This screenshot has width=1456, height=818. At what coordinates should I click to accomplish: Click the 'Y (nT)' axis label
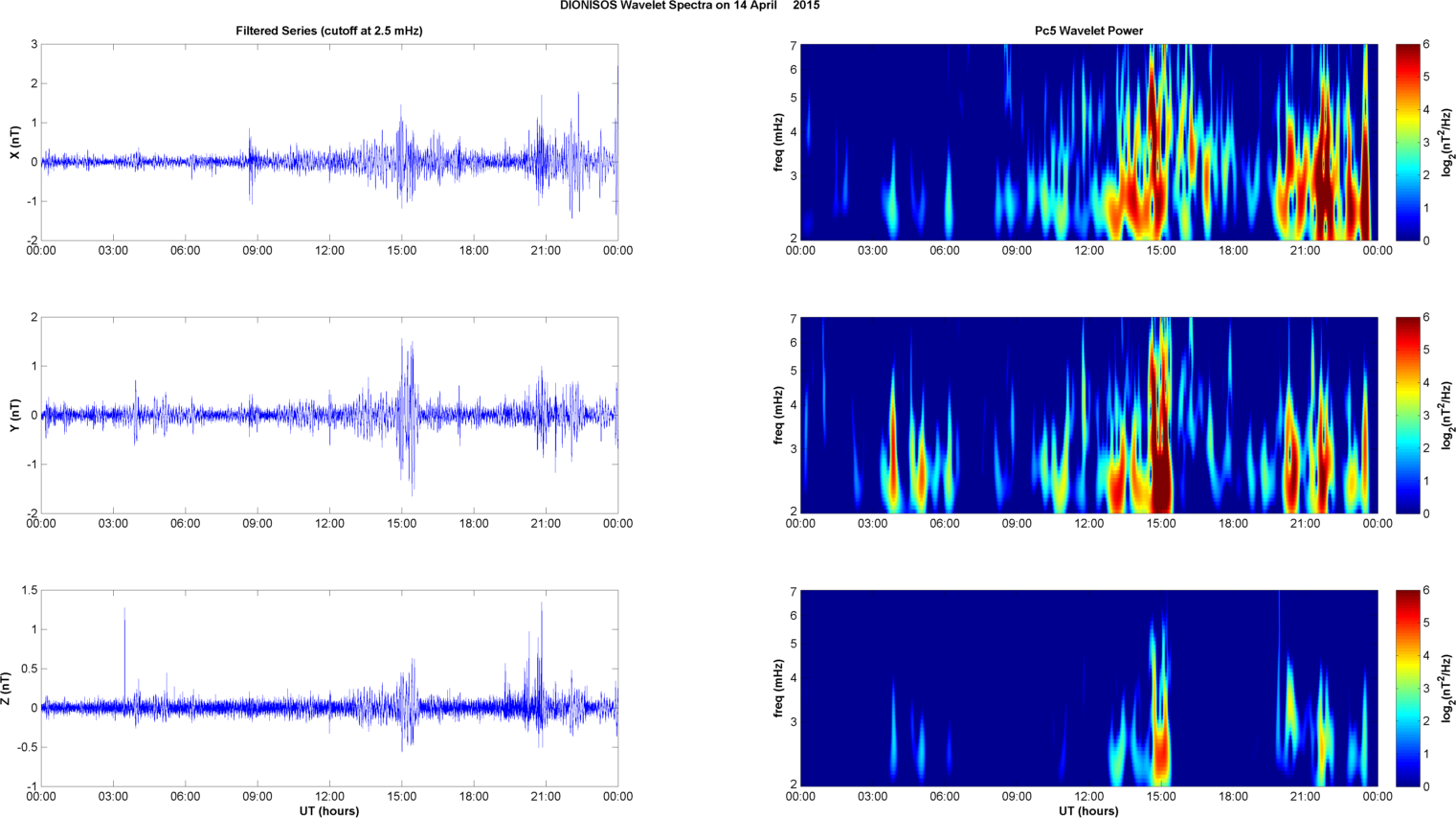click(14, 415)
